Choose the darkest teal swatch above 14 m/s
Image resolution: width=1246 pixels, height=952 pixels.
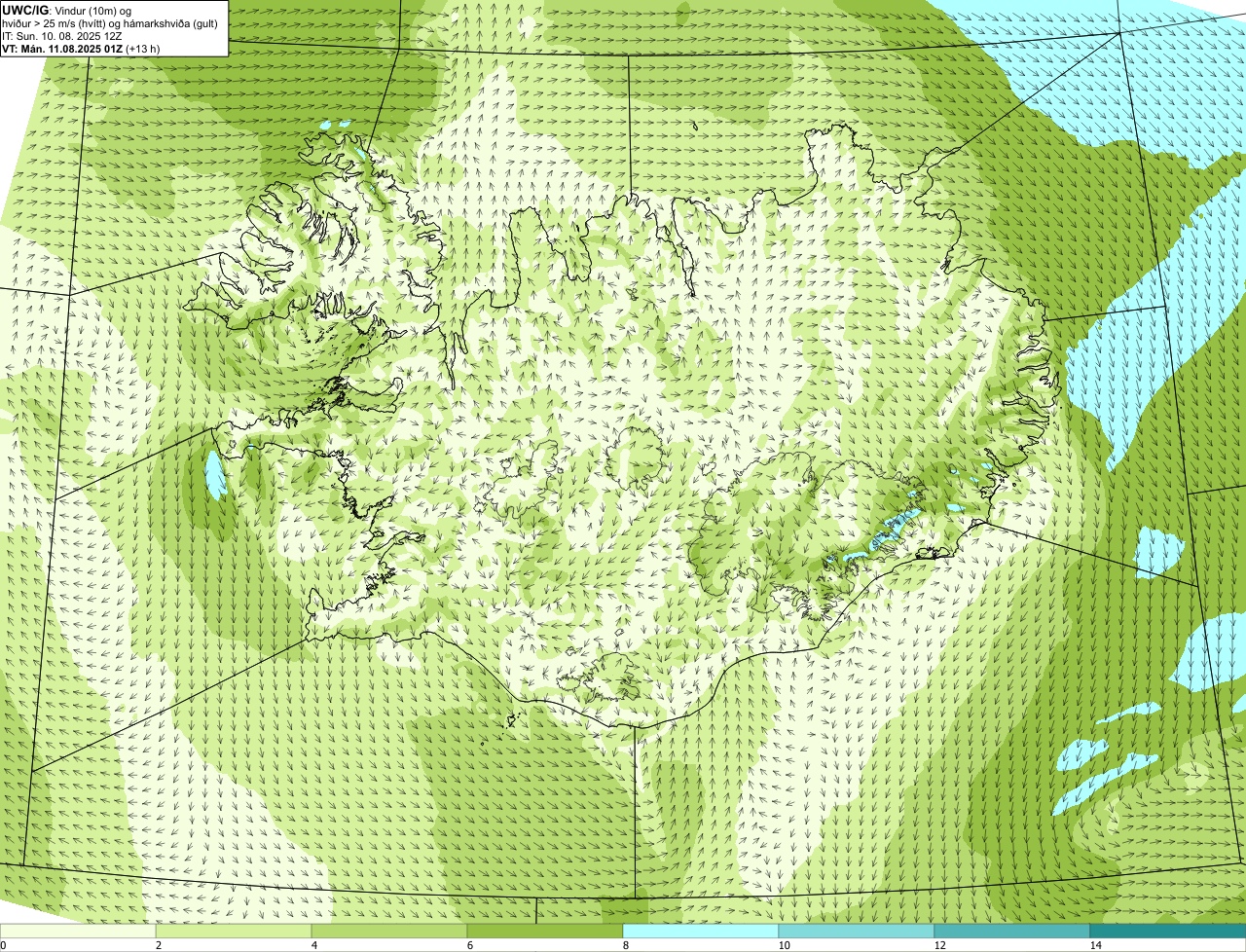[1168, 932]
